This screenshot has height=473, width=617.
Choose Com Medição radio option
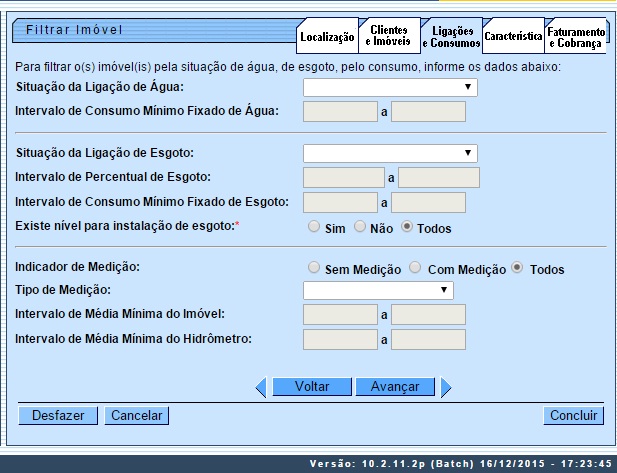click(x=418, y=268)
